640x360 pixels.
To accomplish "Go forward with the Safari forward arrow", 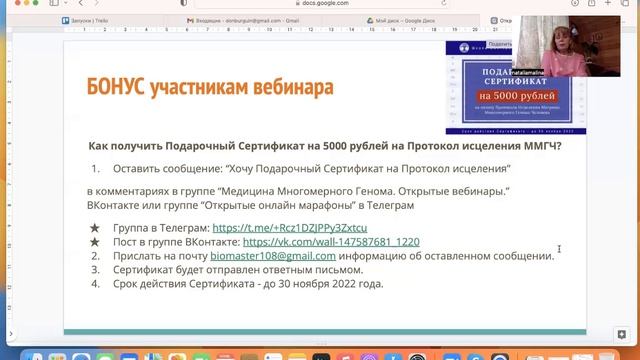I will 97,3.
